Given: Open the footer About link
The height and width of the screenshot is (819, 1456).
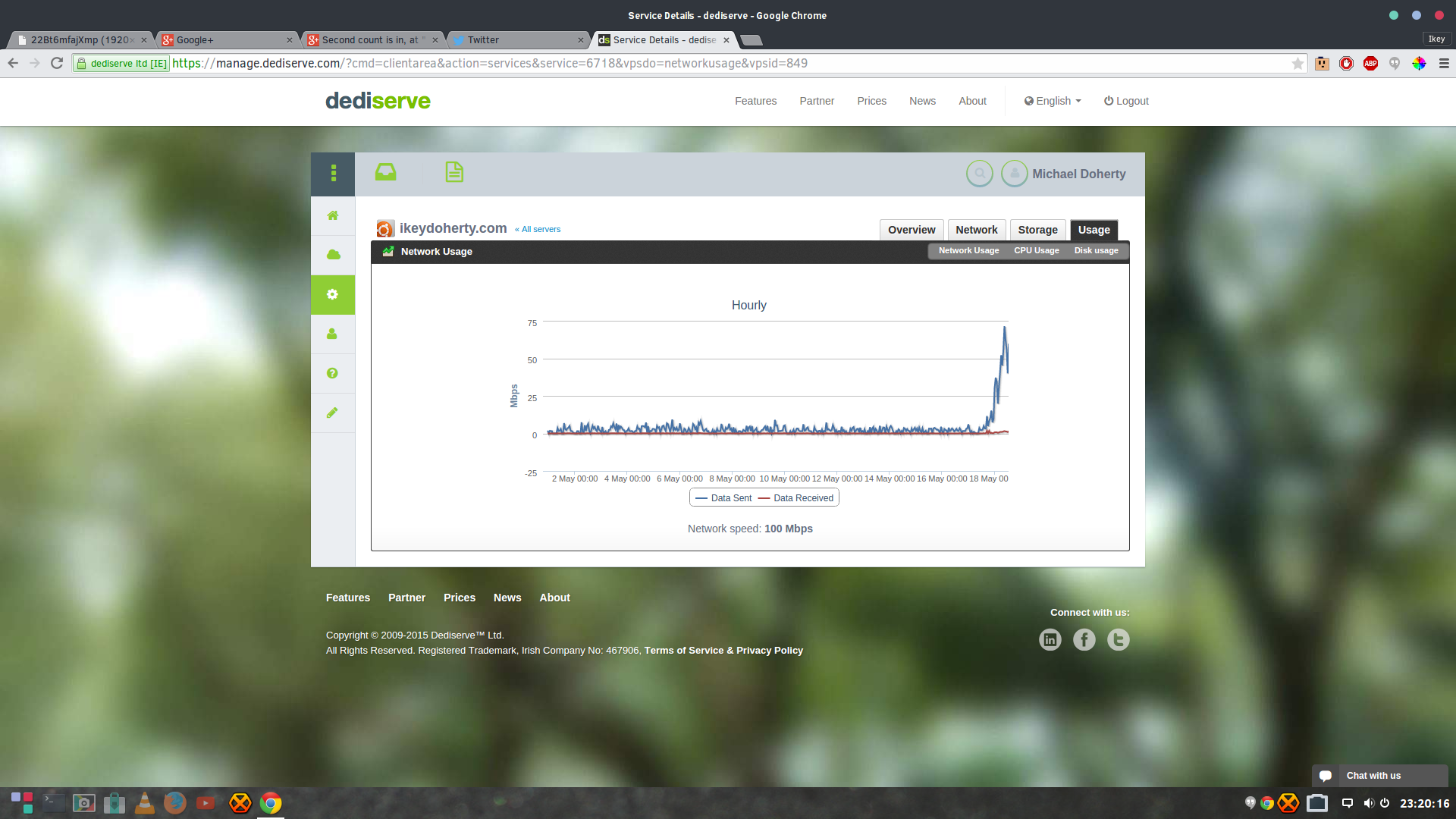Looking at the screenshot, I should [x=554, y=598].
